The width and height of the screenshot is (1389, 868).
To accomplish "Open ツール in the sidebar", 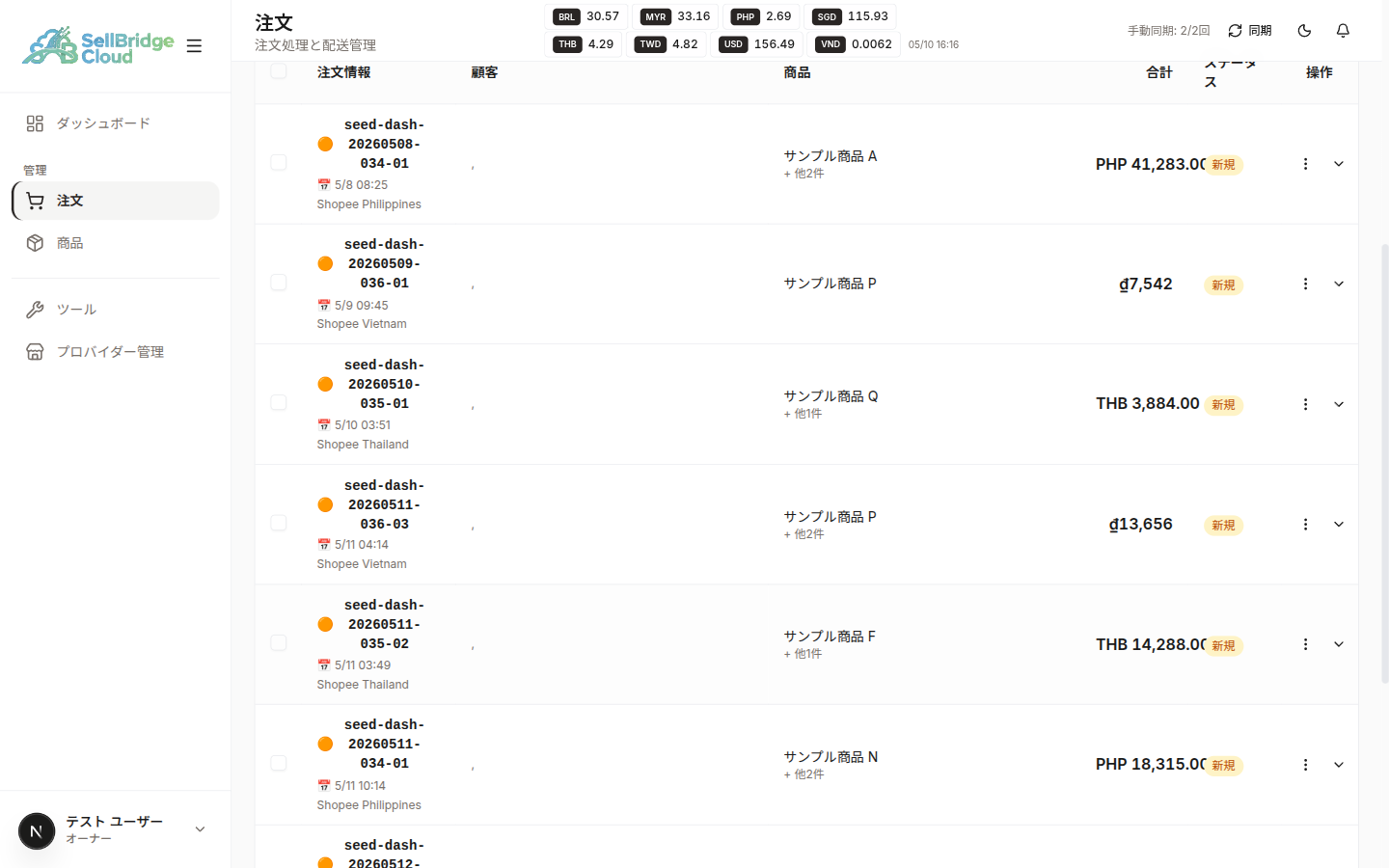I will coord(116,310).
